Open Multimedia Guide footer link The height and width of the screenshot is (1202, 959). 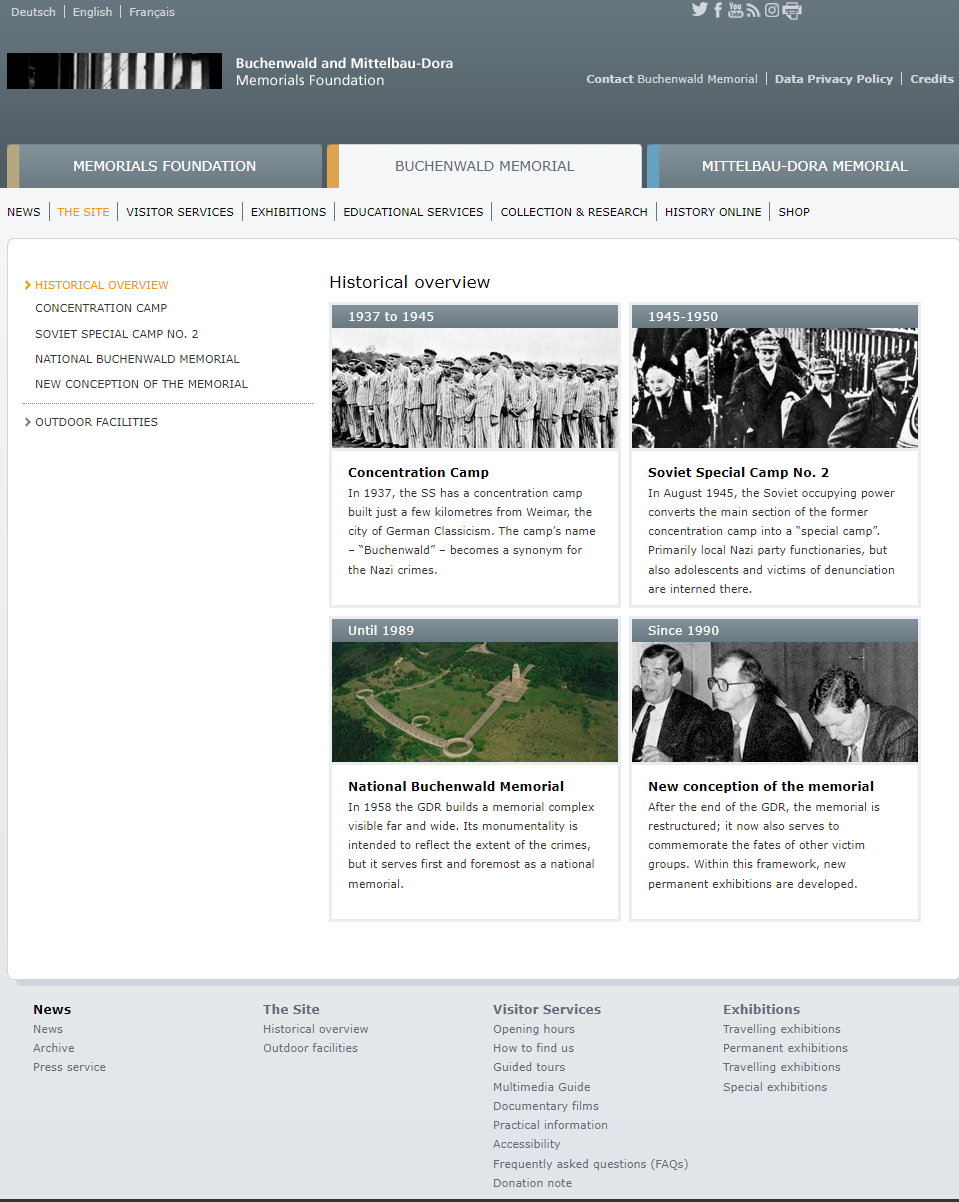tap(542, 1087)
